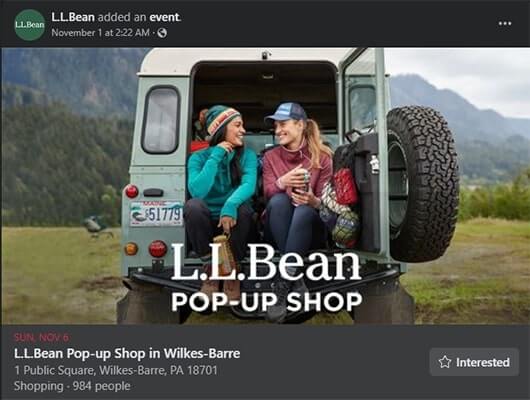Viewport: 530px width, 400px height.
Task: Click the 1 Public Square address line
Action: (x=116, y=370)
